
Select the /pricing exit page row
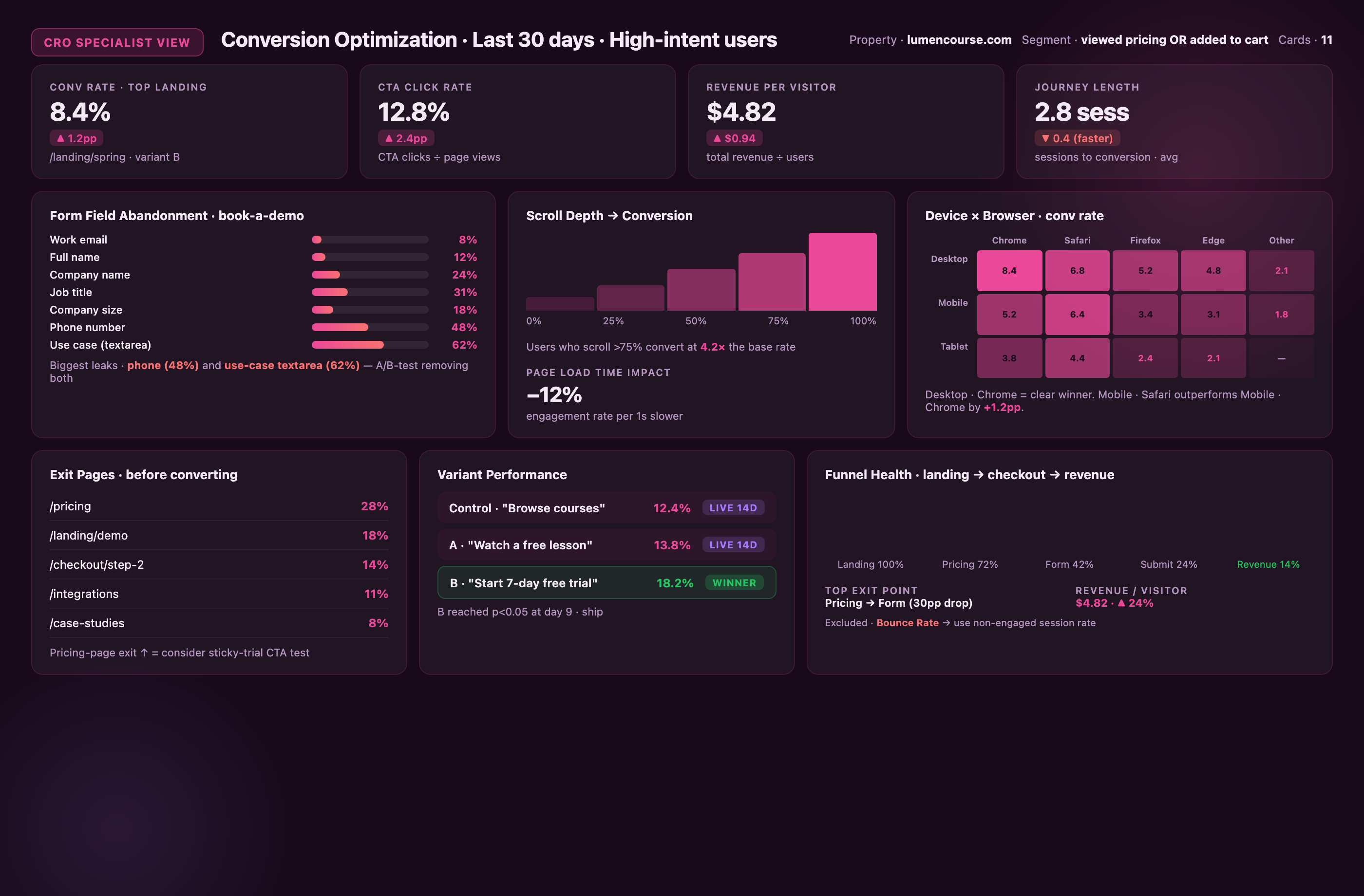tap(219, 506)
